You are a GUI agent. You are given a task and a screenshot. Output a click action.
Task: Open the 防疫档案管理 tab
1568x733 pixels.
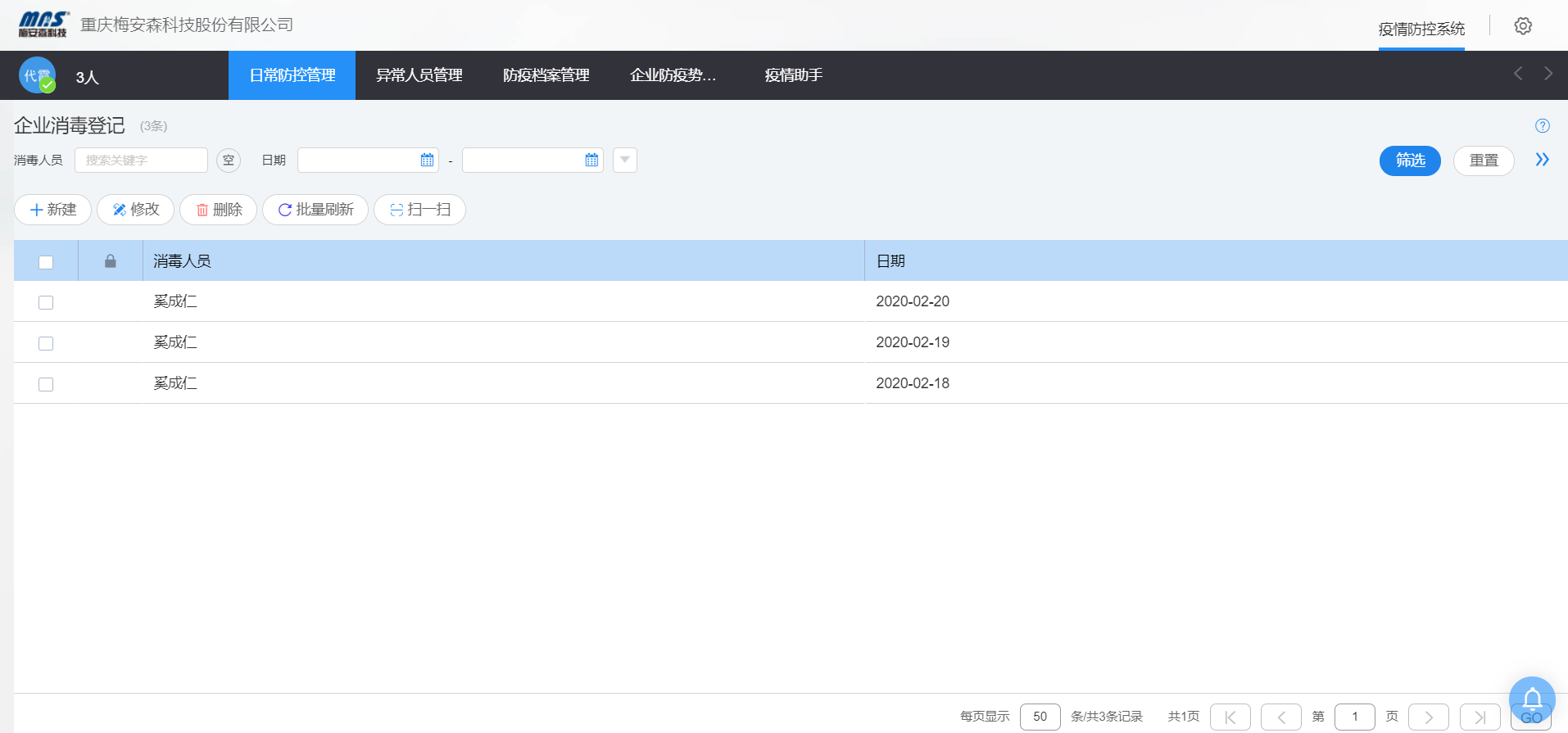[546, 75]
